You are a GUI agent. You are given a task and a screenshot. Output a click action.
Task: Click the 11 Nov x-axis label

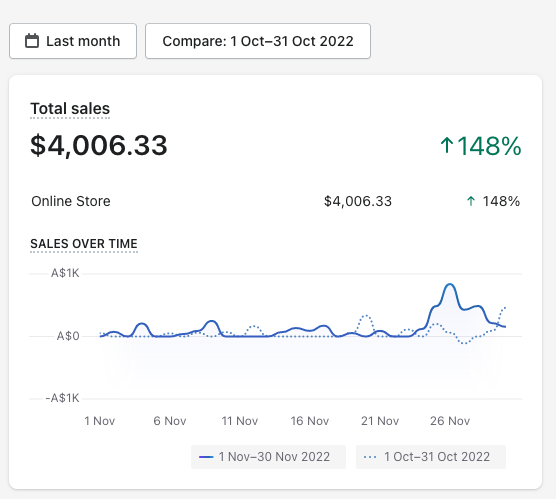click(x=240, y=421)
